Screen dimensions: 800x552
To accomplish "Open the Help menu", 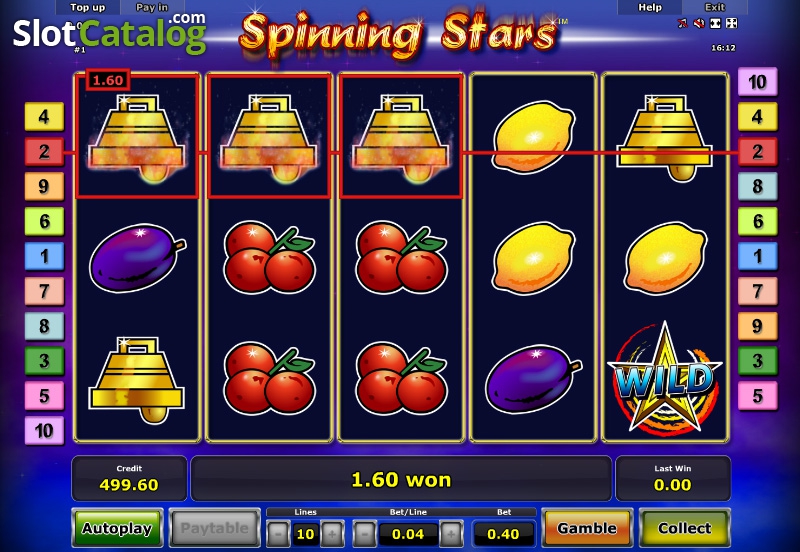I will coord(650,7).
